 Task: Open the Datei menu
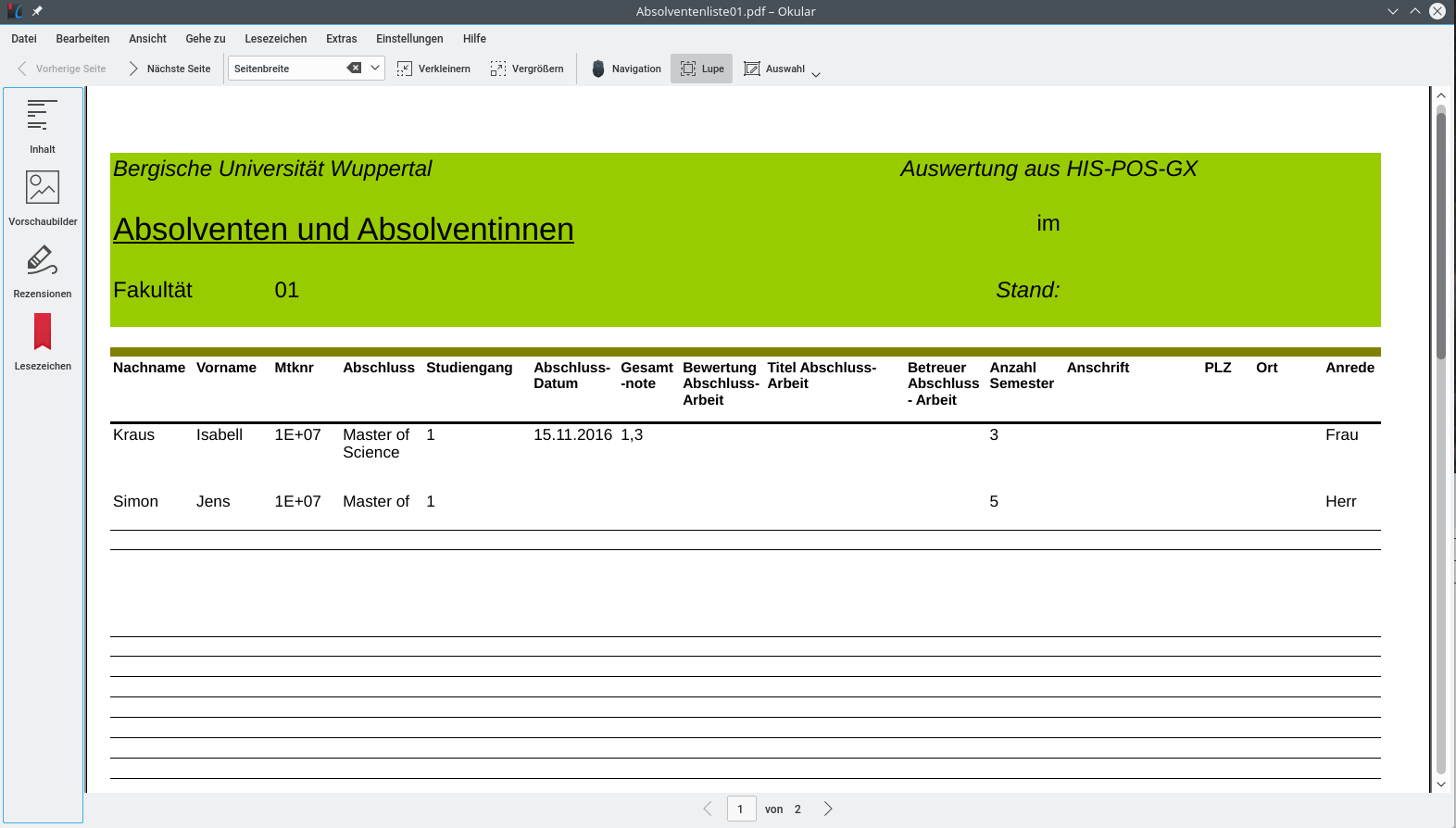tap(24, 39)
